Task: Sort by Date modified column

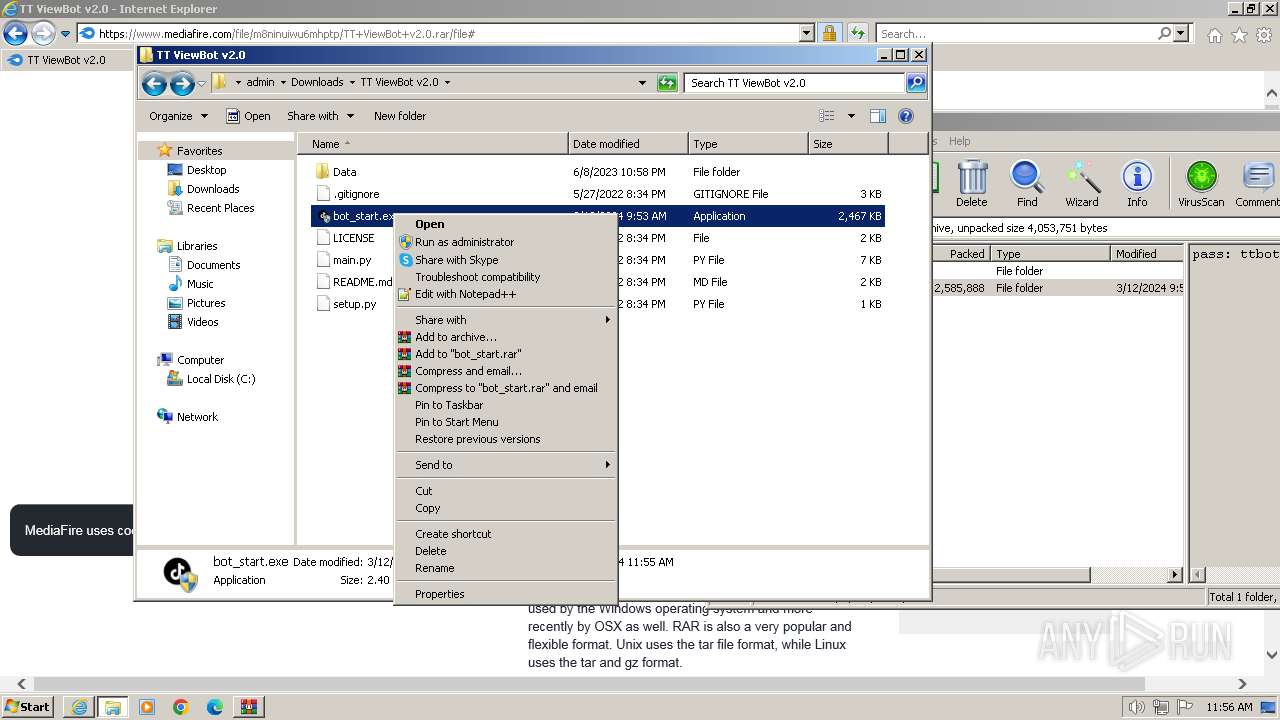Action: (x=628, y=144)
